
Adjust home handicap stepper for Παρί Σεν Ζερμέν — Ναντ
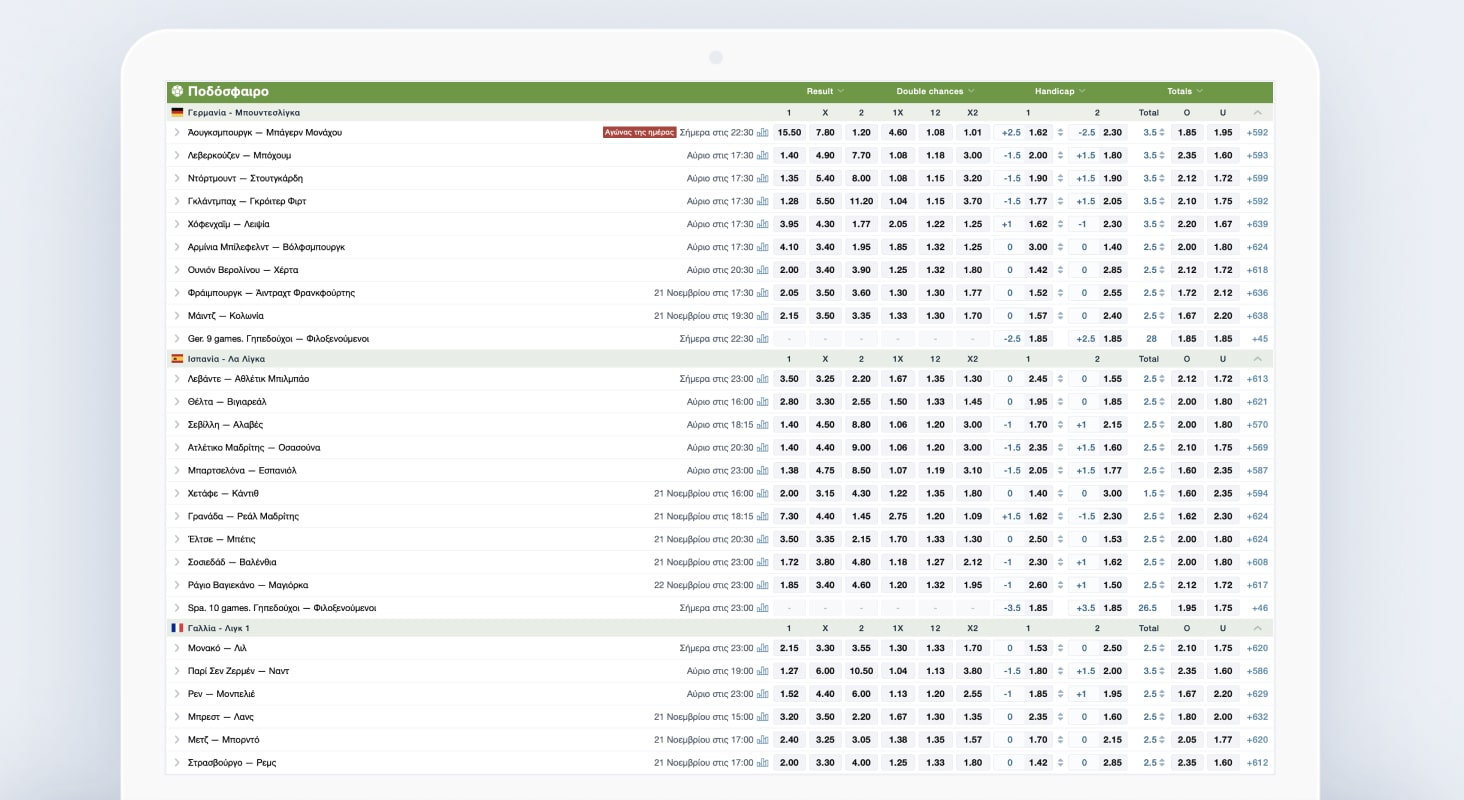(1060, 671)
